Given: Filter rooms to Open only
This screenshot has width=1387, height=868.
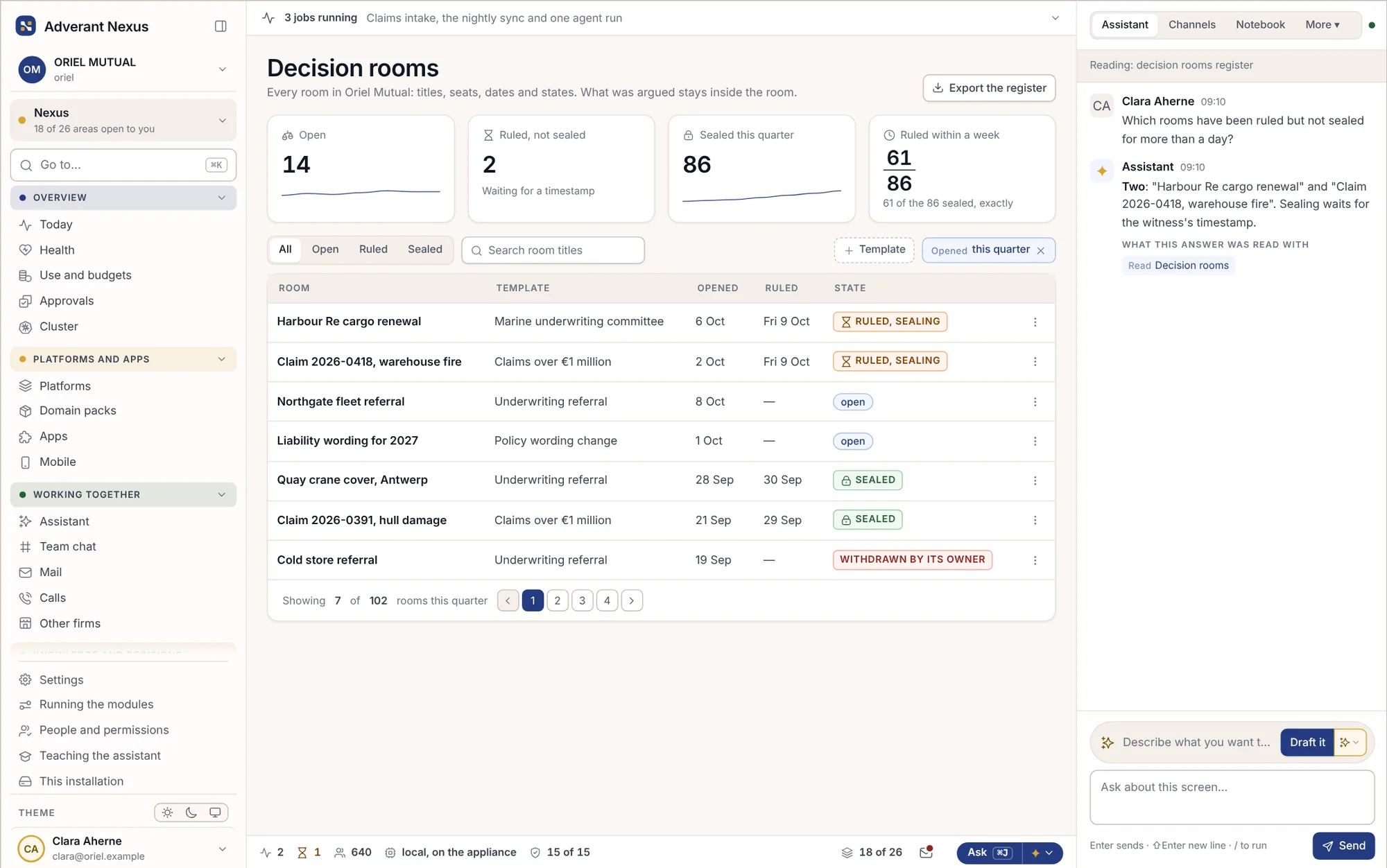Looking at the screenshot, I should [x=325, y=250].
